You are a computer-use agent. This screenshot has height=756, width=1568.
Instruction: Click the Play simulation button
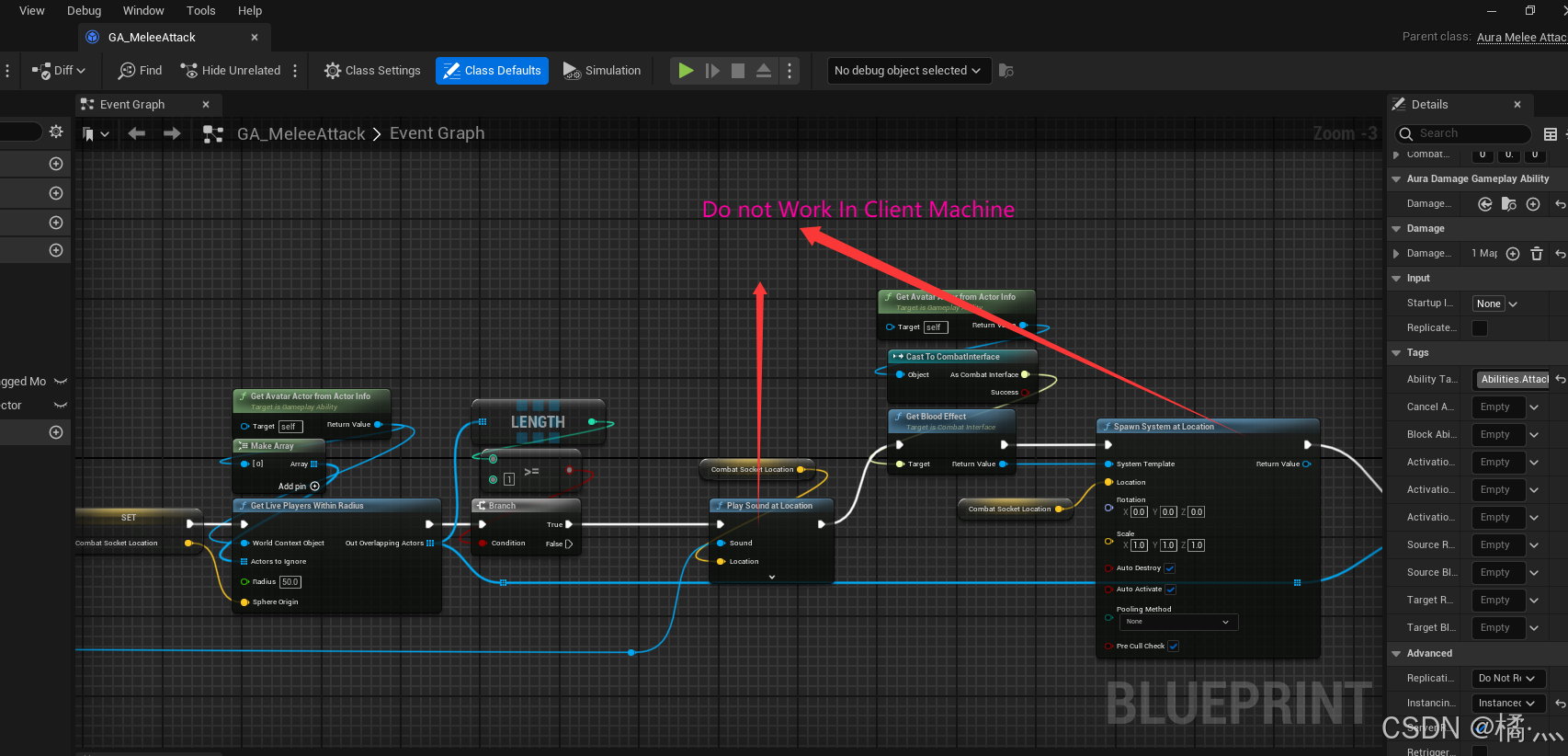[x=686, y=71]
